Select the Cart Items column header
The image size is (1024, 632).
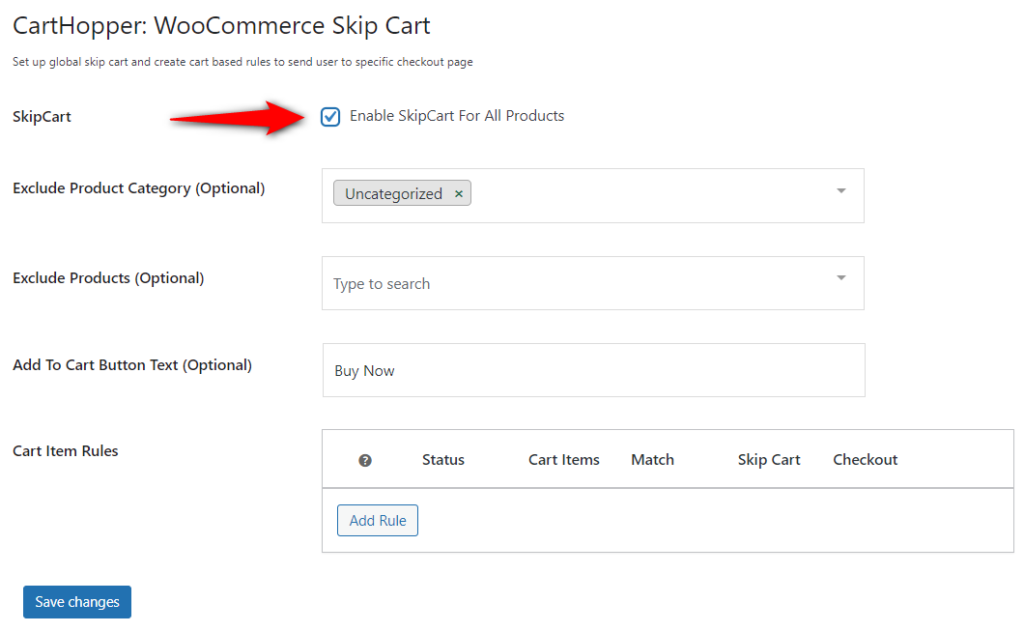(564, 460)
